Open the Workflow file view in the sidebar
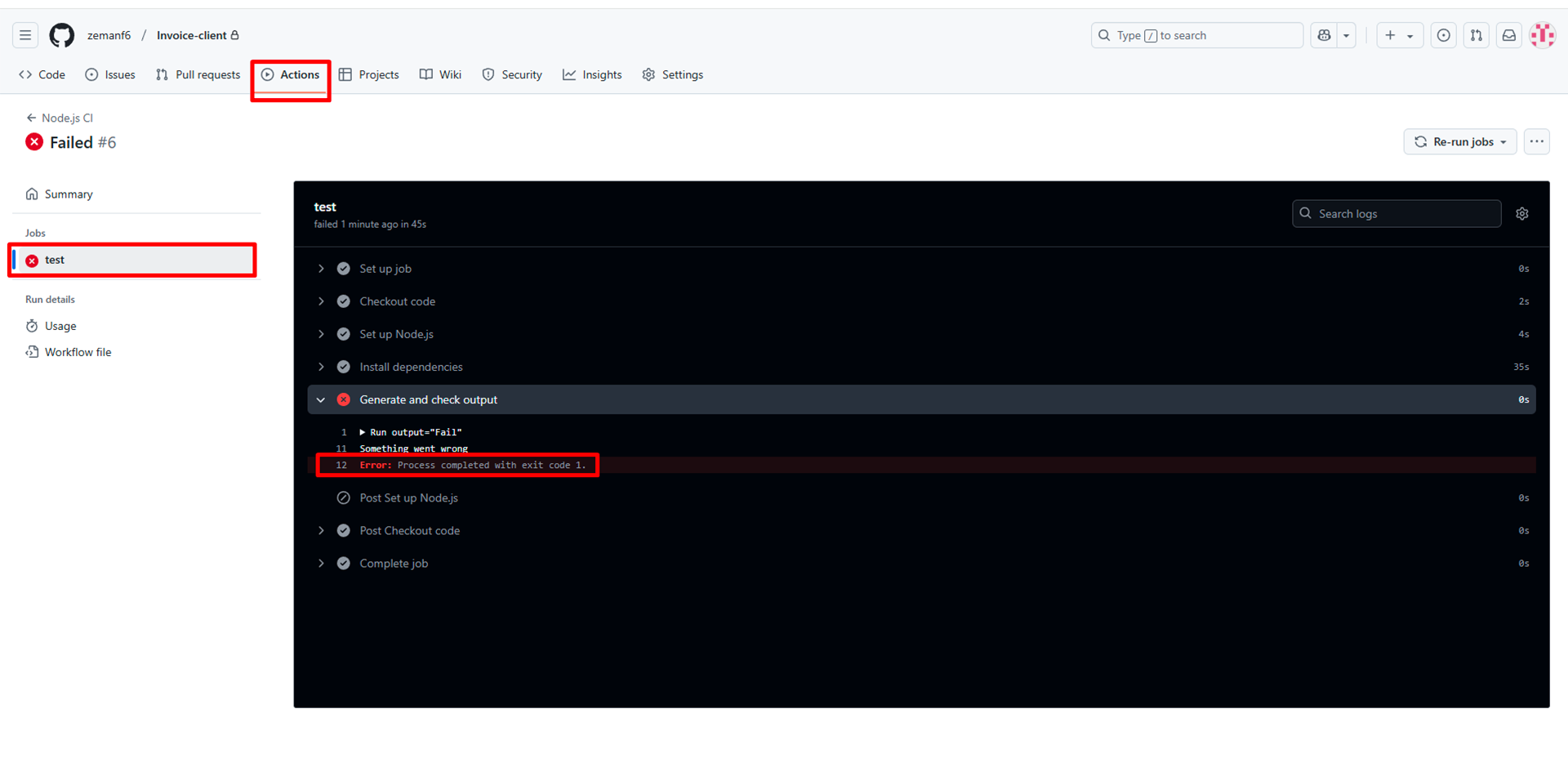 pyautogui.click(x=77, y=351)
